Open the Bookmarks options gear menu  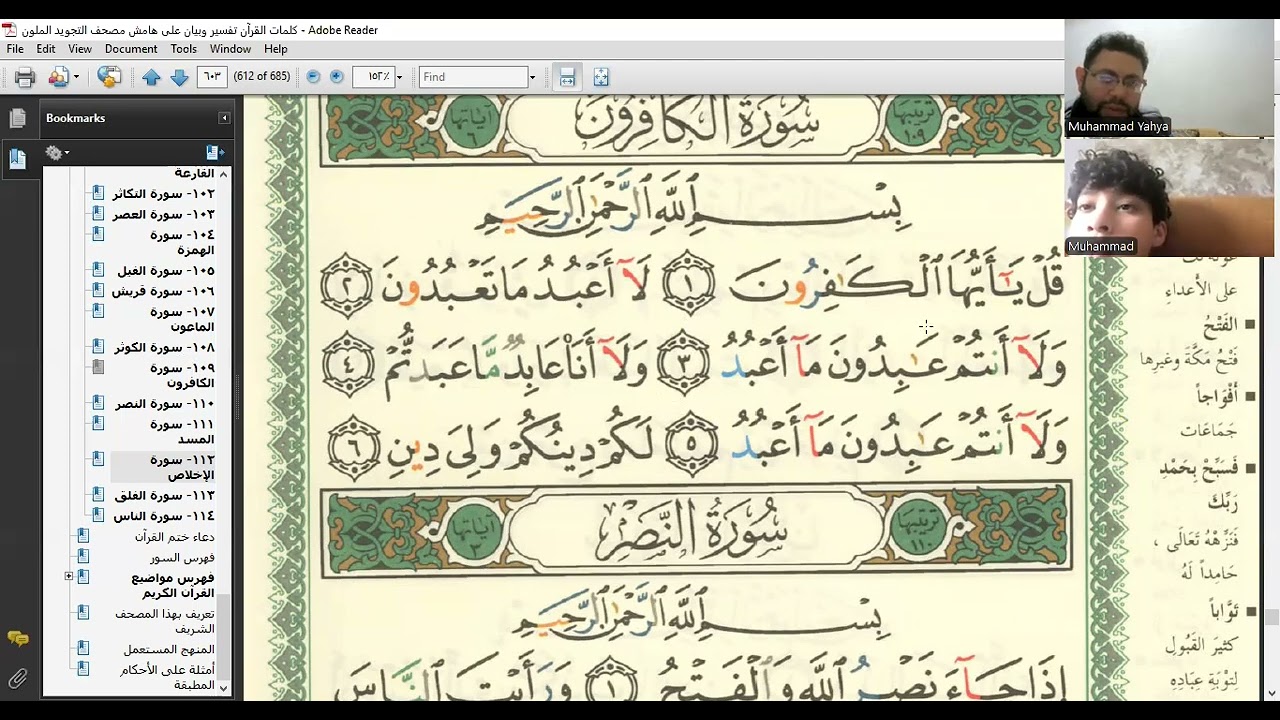click(56, 153)
